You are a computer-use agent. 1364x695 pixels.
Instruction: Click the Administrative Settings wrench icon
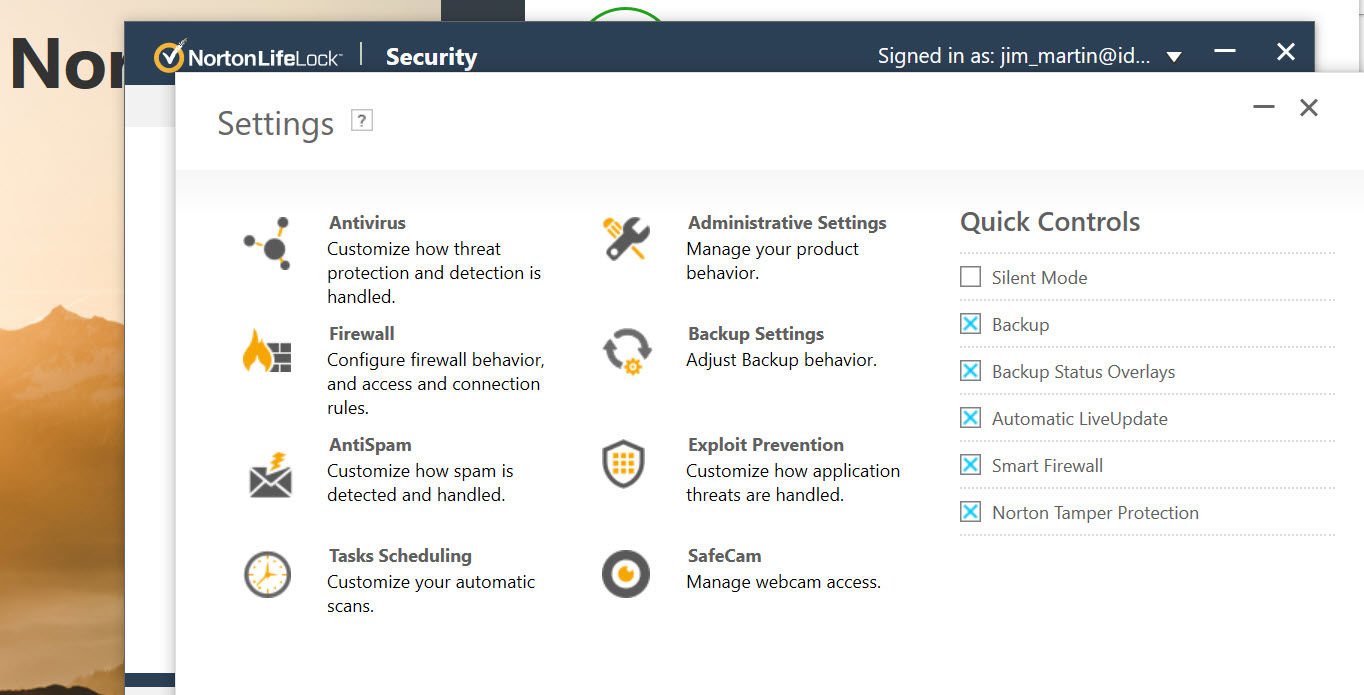pos(626,240)
